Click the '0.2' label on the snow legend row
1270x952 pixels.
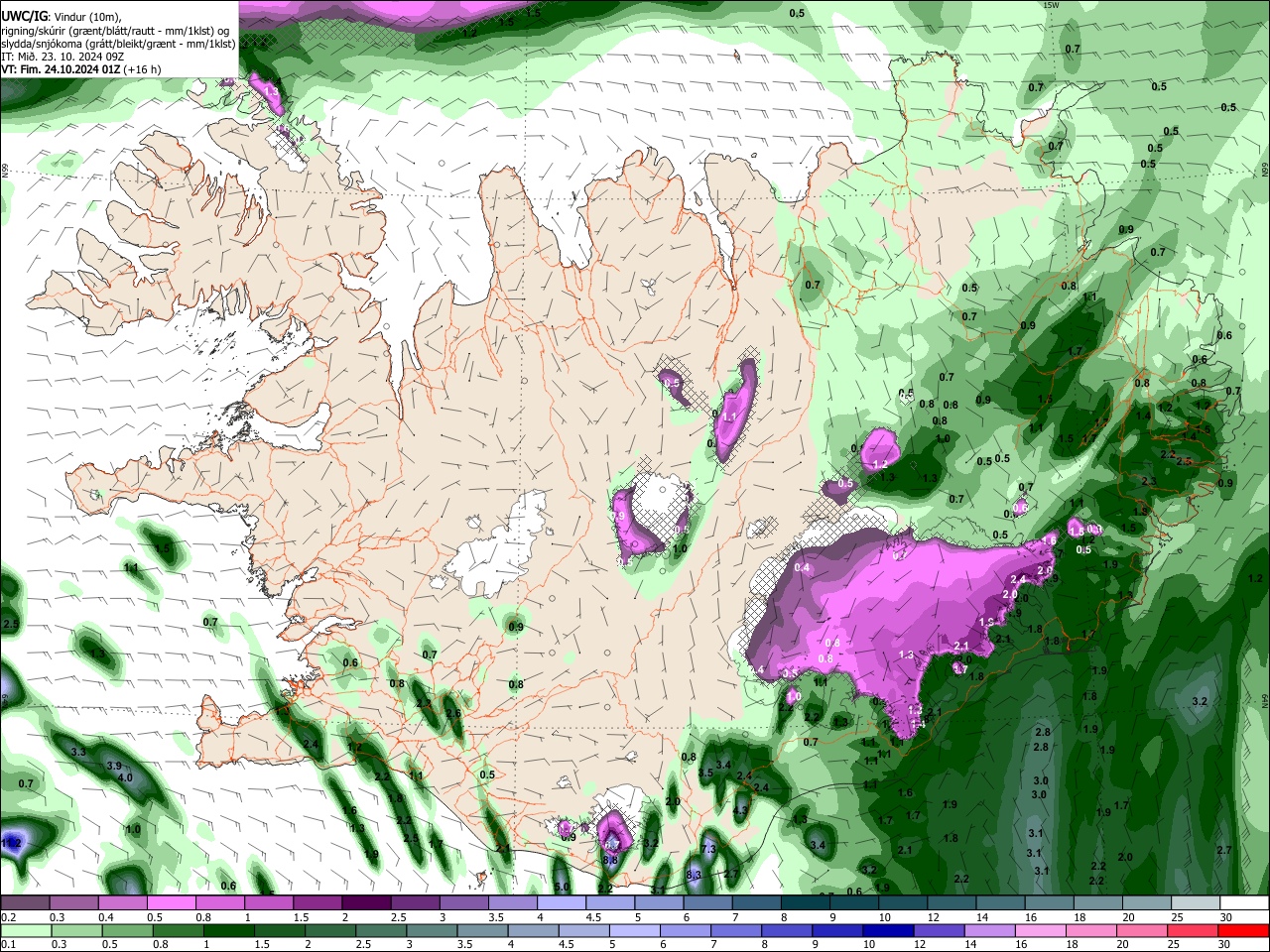(x=8, y=917)
